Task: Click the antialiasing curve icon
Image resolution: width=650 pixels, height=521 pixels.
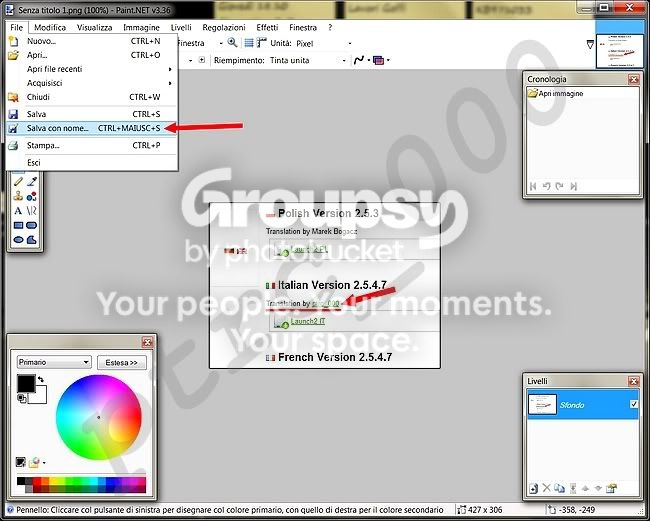Action: 359,60
